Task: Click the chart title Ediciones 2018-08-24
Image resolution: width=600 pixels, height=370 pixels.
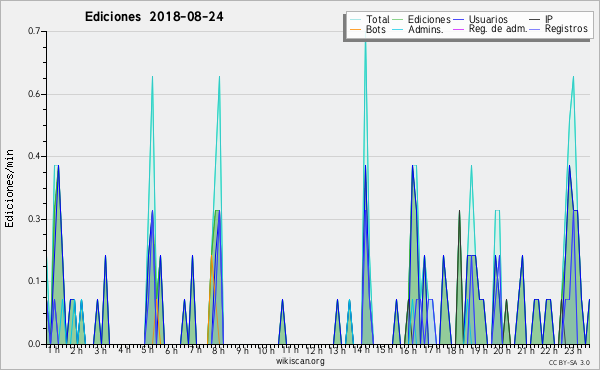Action: (x=154, y=17)
